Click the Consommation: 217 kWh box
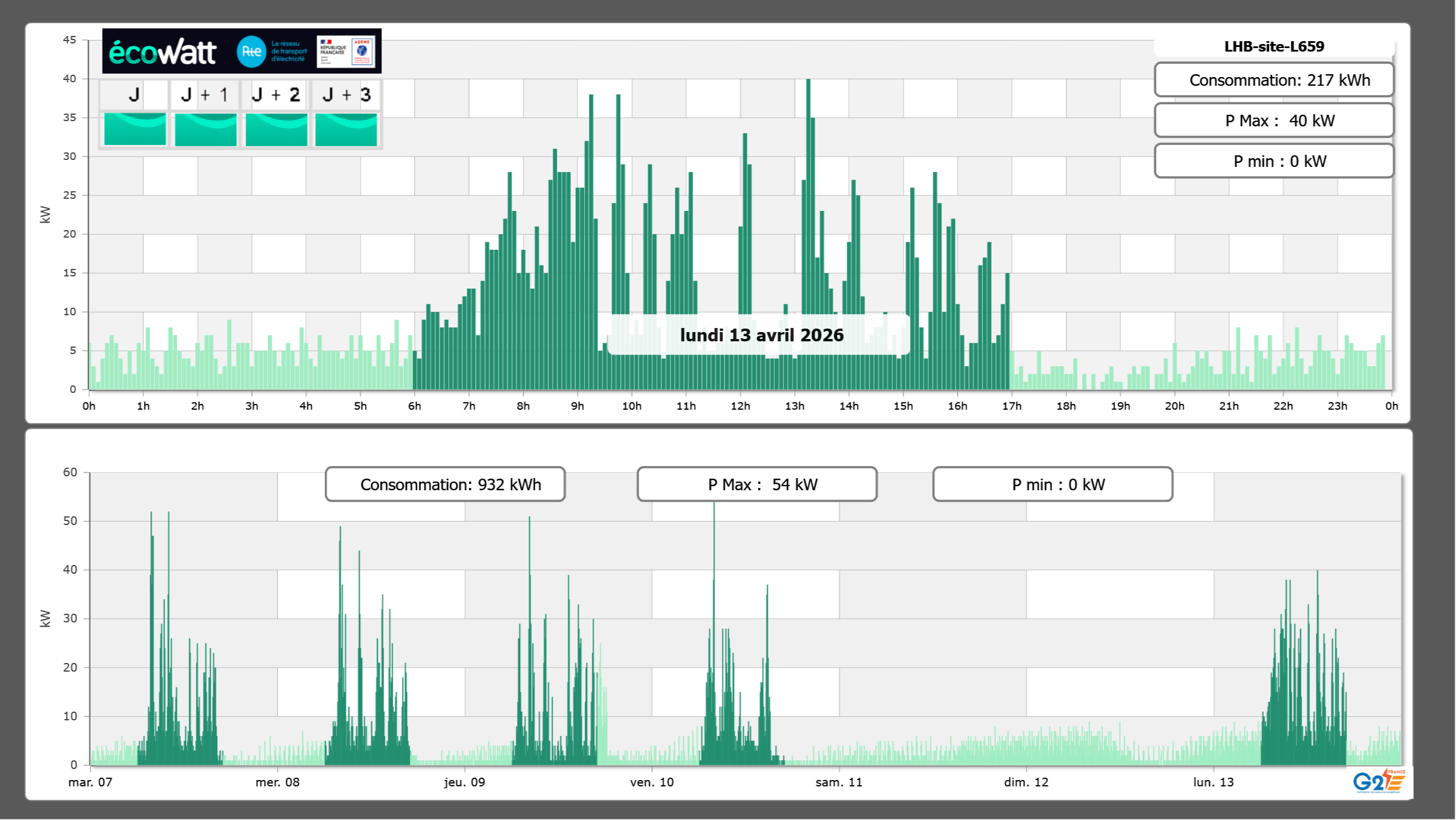 click(x=1274, y=80)
